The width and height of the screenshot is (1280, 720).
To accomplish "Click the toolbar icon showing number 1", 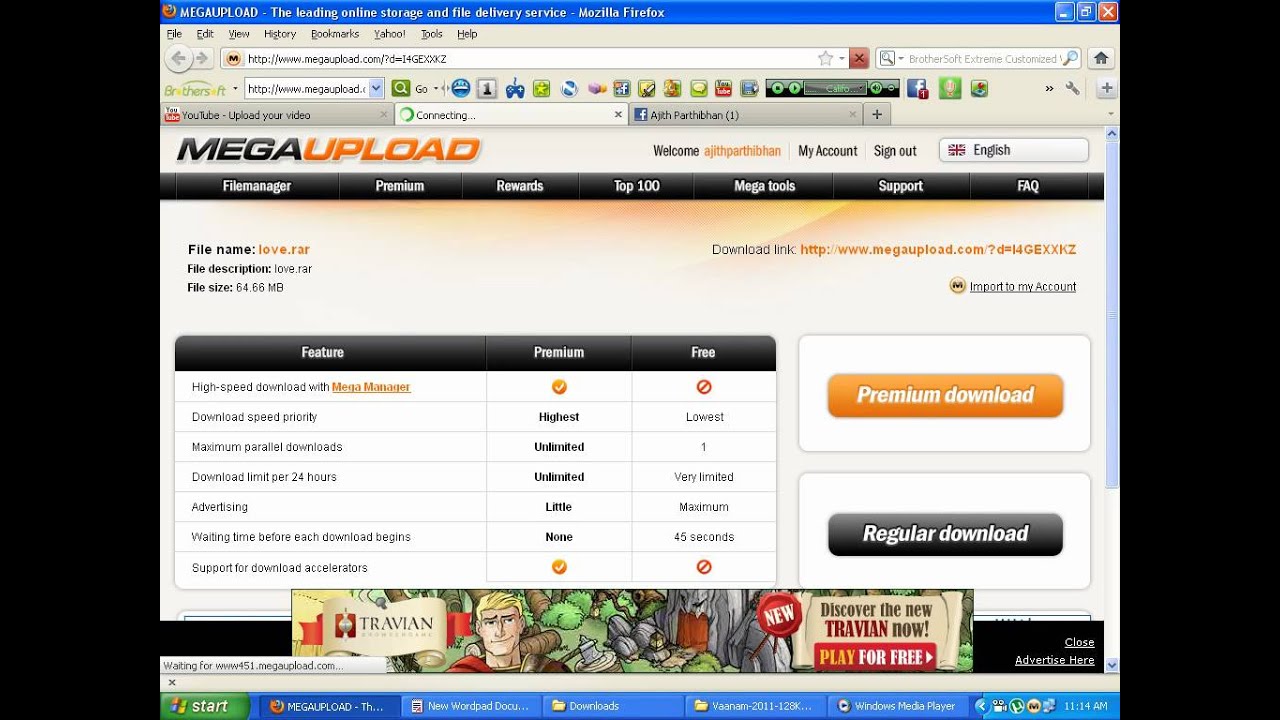I will point(487,88).
